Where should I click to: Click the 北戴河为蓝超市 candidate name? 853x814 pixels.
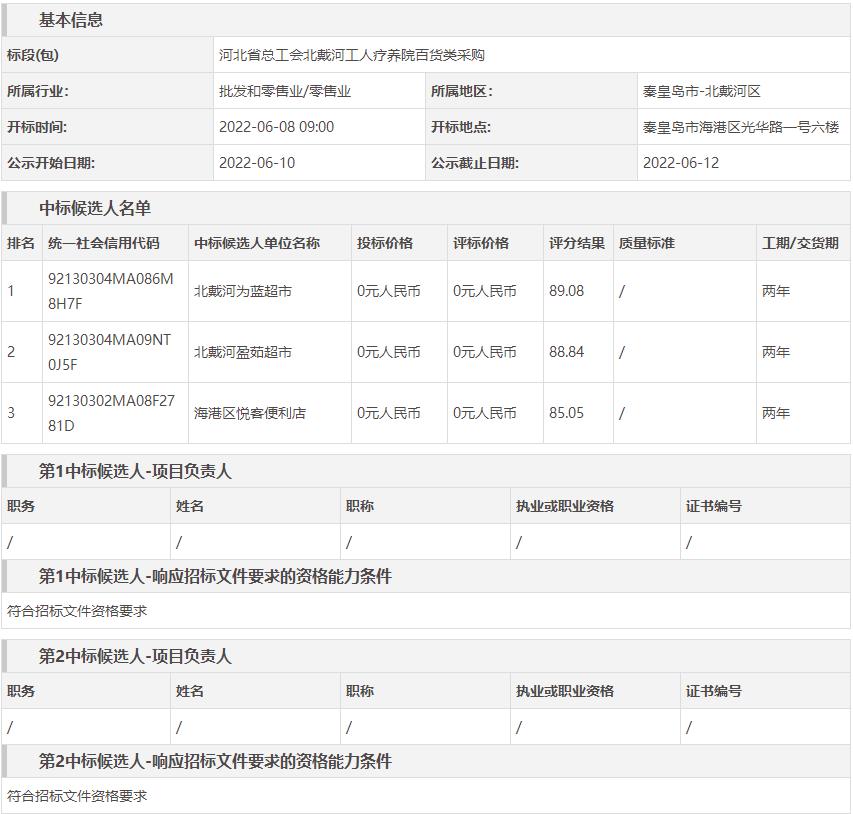click(x=243, y=291)
